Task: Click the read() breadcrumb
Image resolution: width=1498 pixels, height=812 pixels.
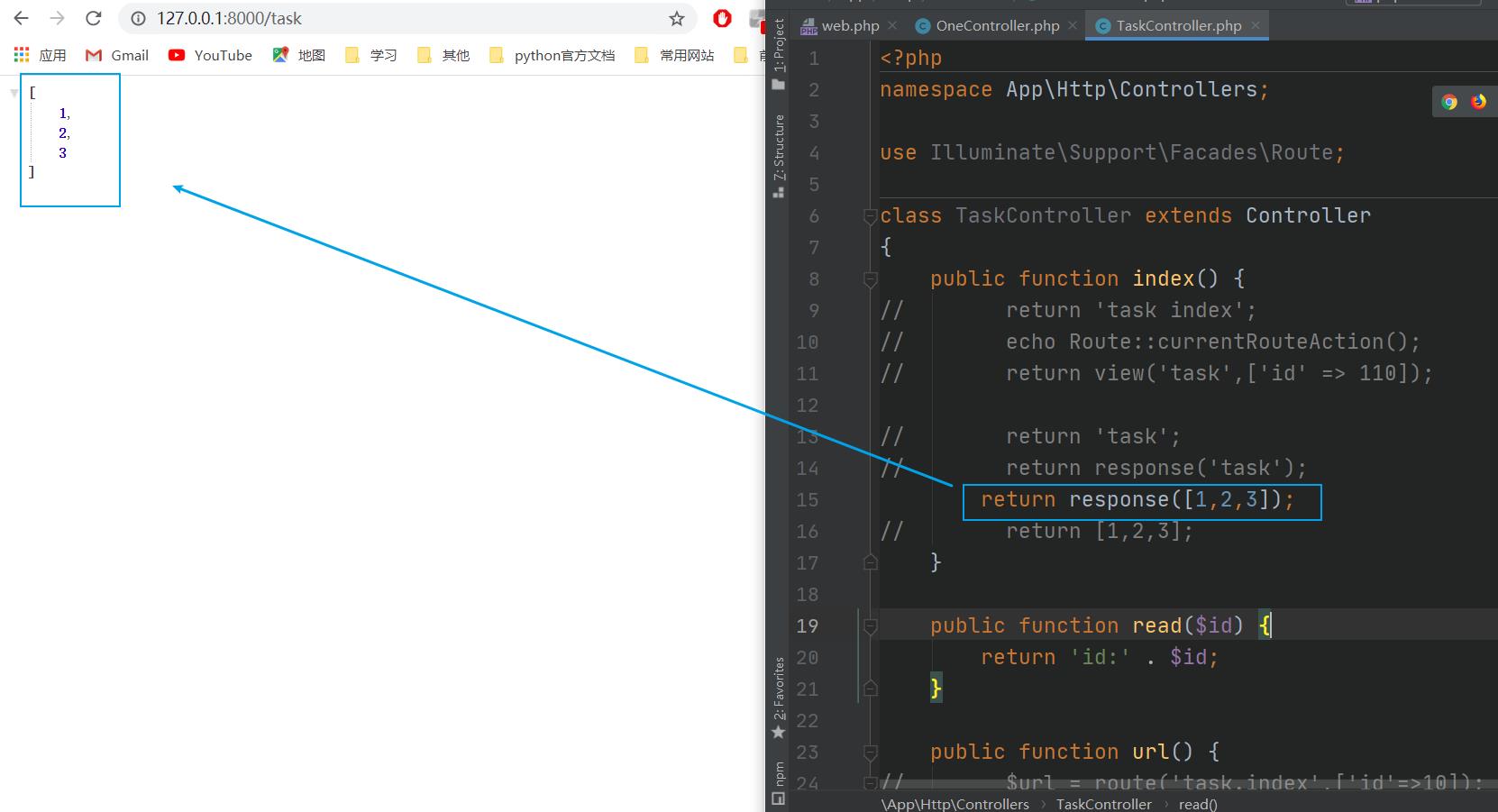Action: pyautogui.click(x=1198, y=804)
